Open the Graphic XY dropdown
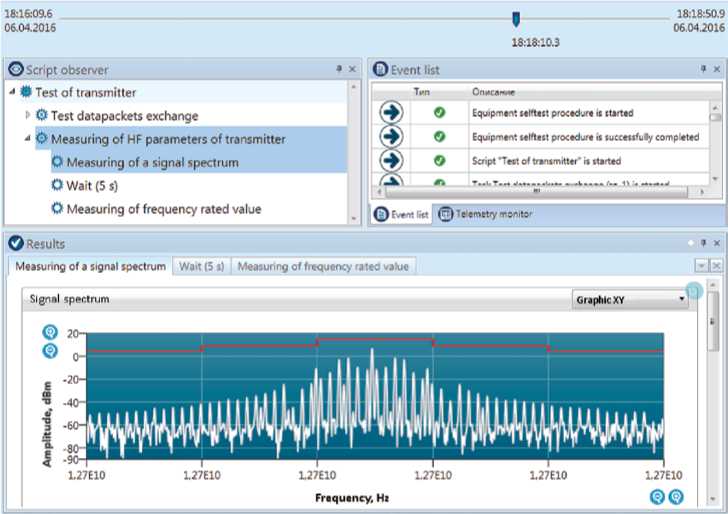 (682, 299)
